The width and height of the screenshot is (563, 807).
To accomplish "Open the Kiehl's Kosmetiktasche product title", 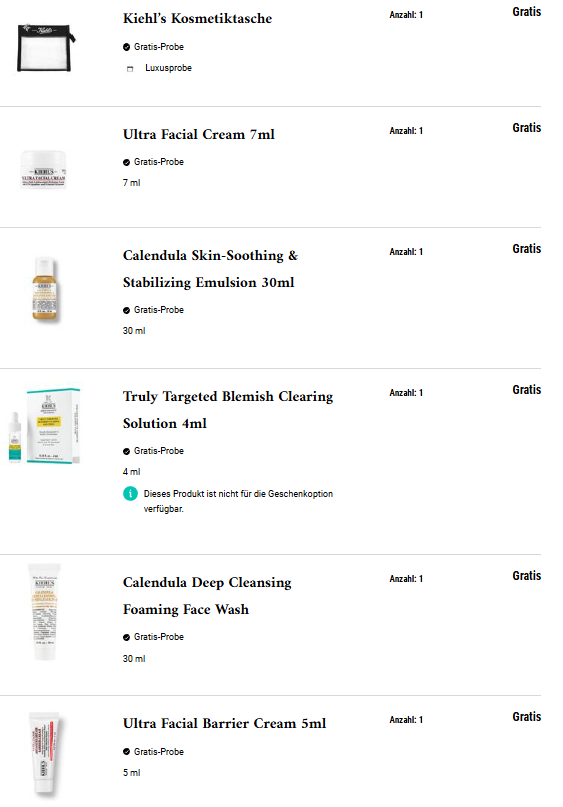I will tap(198, 19).
